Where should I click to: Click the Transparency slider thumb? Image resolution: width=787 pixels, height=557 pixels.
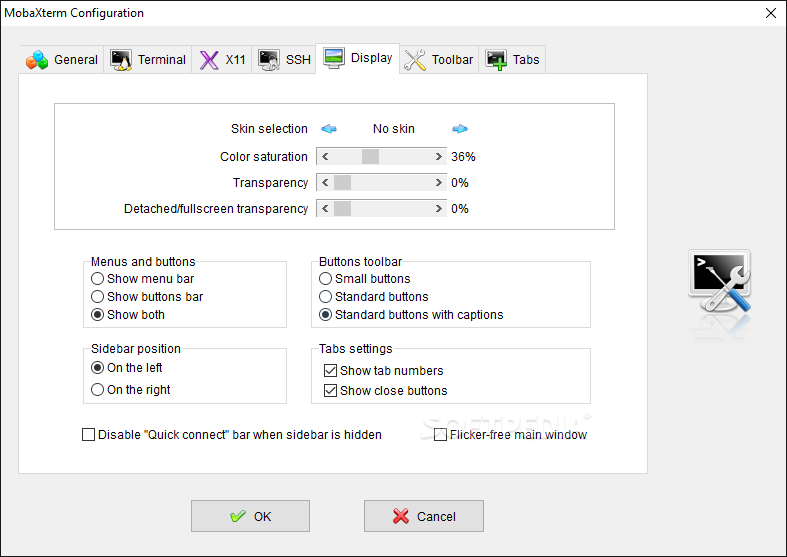(342, 183)
